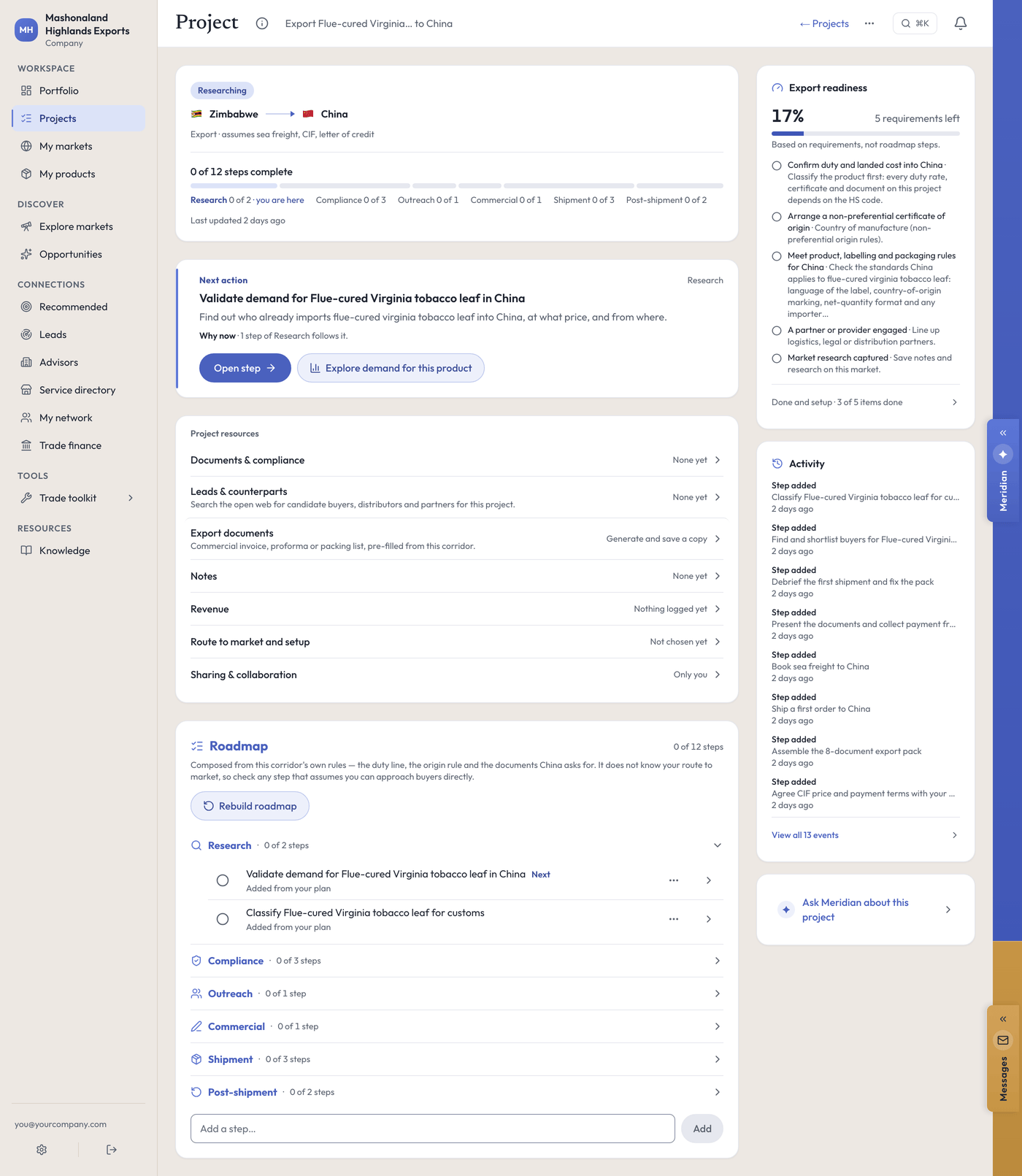Check off Market research captured requirement

point(777,358)
